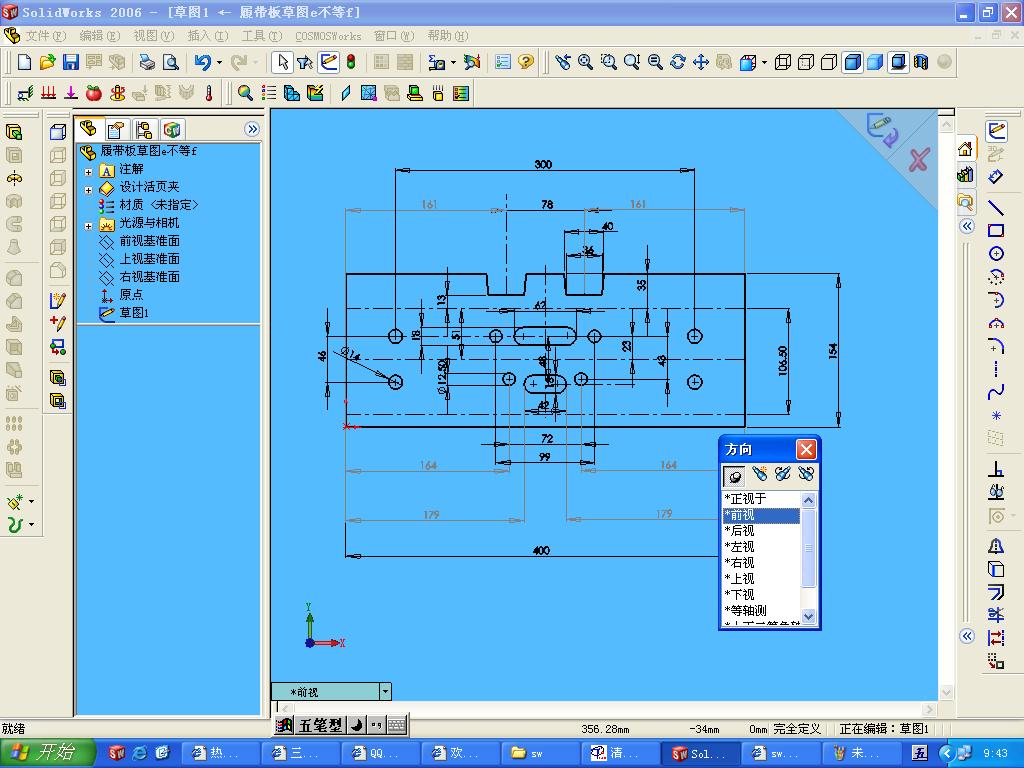1024x768 pixels.
Task: Choose *上视 in the 方向 list
Action: point(761,579)
